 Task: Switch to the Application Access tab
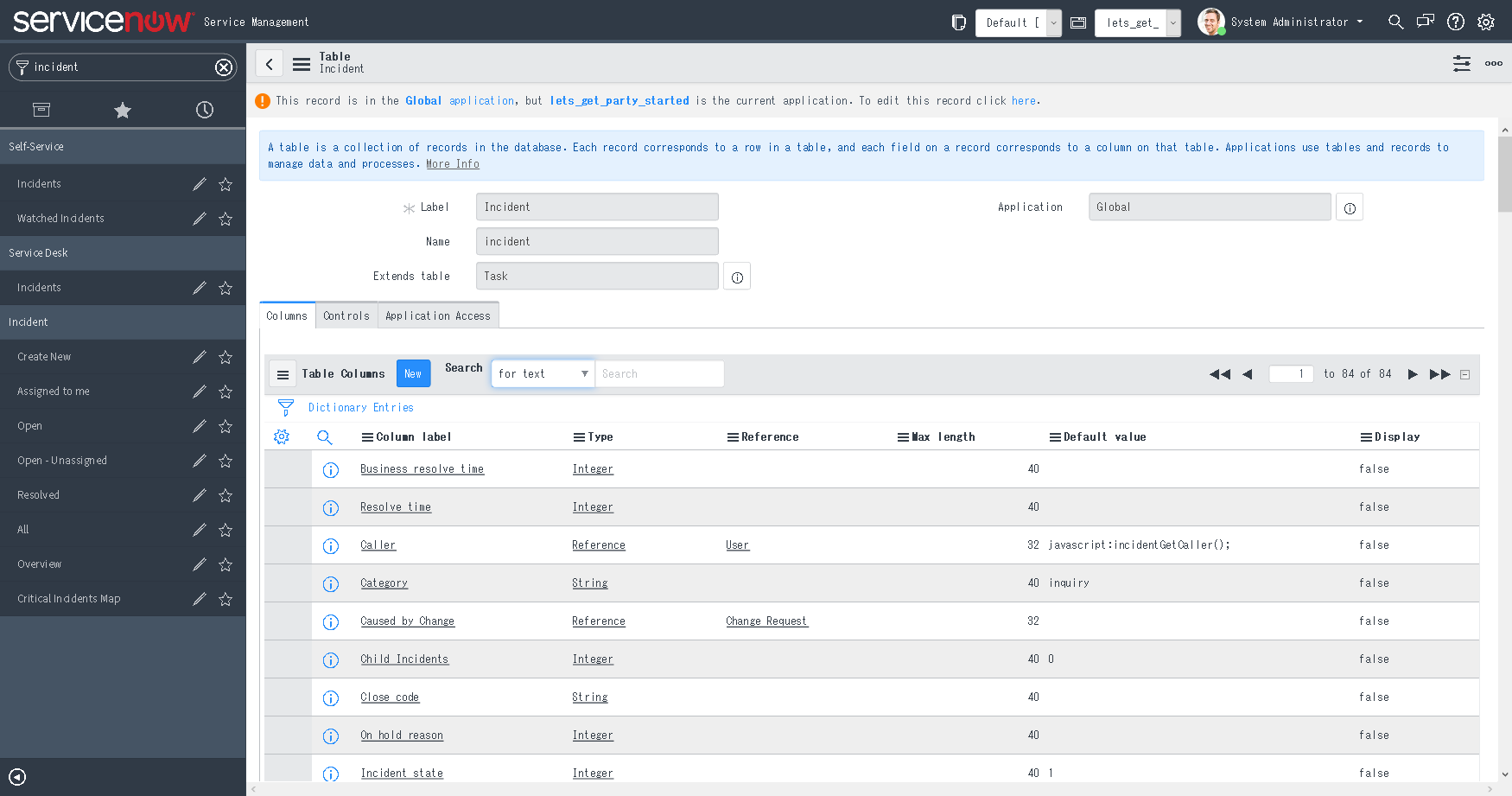pyautogui.click(x=438, y=315)
